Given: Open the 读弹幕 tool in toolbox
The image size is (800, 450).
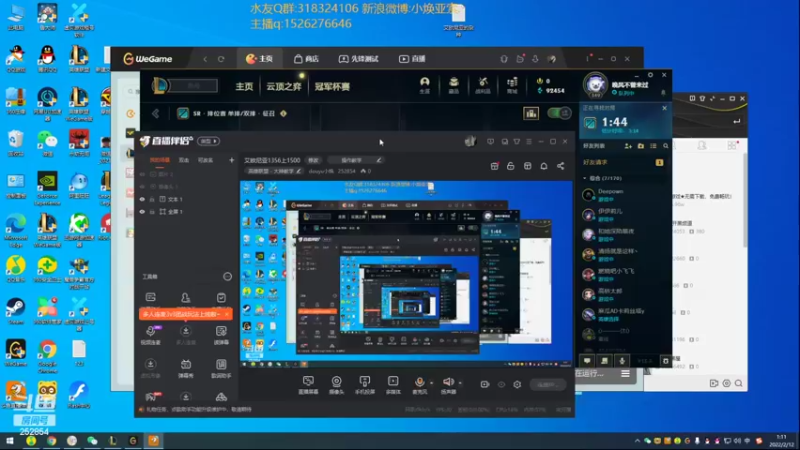Looking at the screenshot, I should click(221, 335).
